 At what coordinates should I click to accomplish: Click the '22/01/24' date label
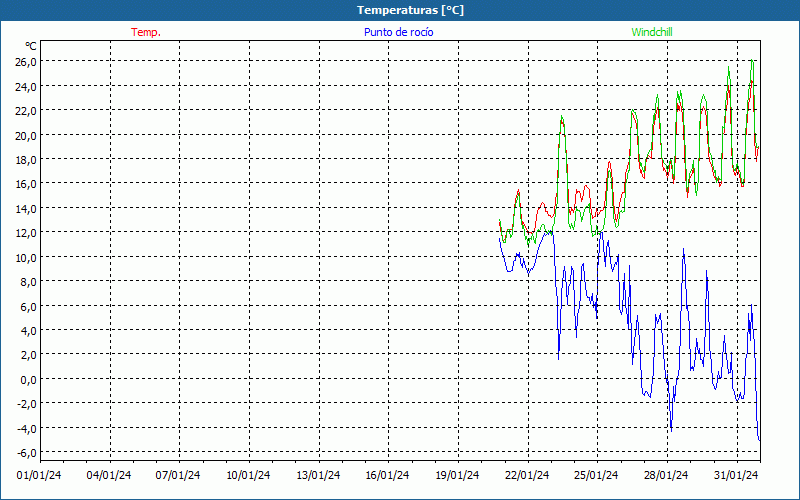coord(527,475)
